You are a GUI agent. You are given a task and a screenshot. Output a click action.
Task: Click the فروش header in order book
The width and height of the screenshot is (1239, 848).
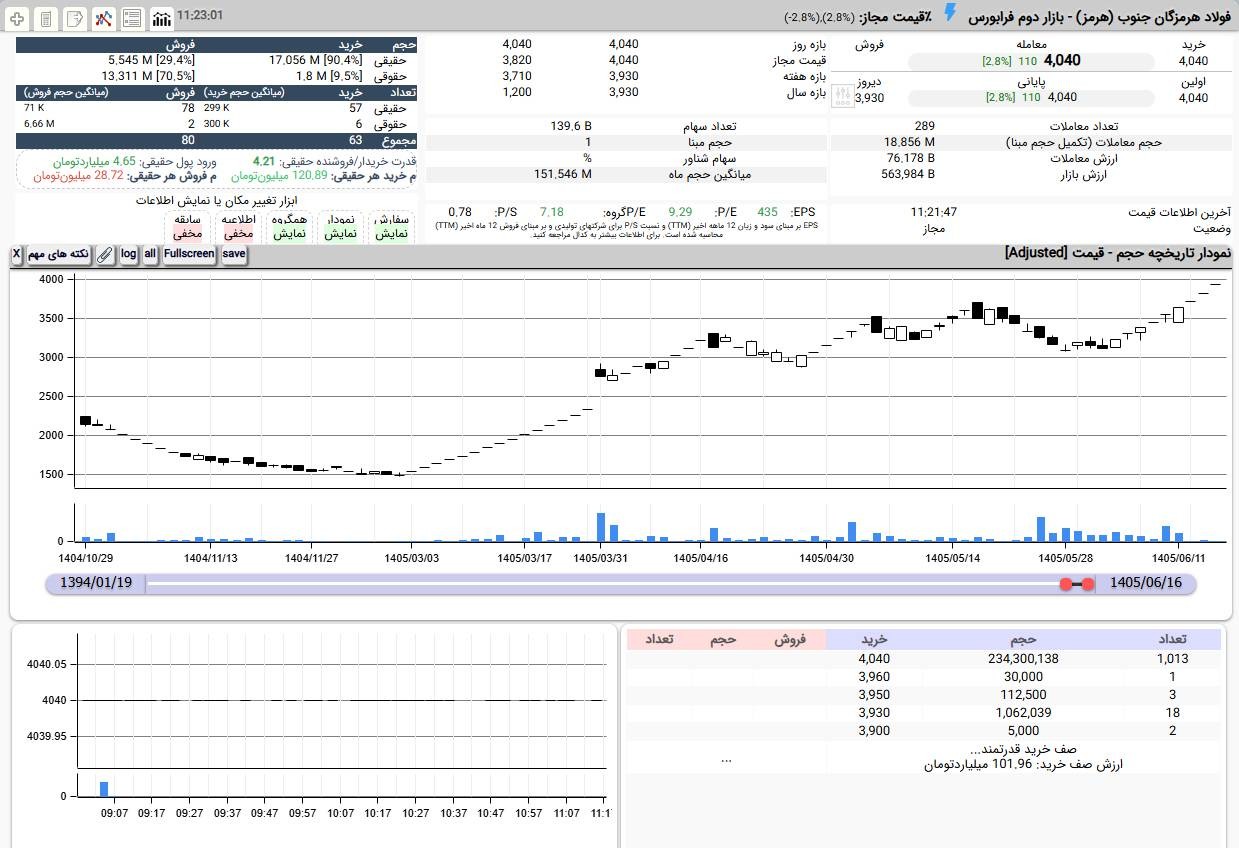pyautogui.click(x=790, y=640)
